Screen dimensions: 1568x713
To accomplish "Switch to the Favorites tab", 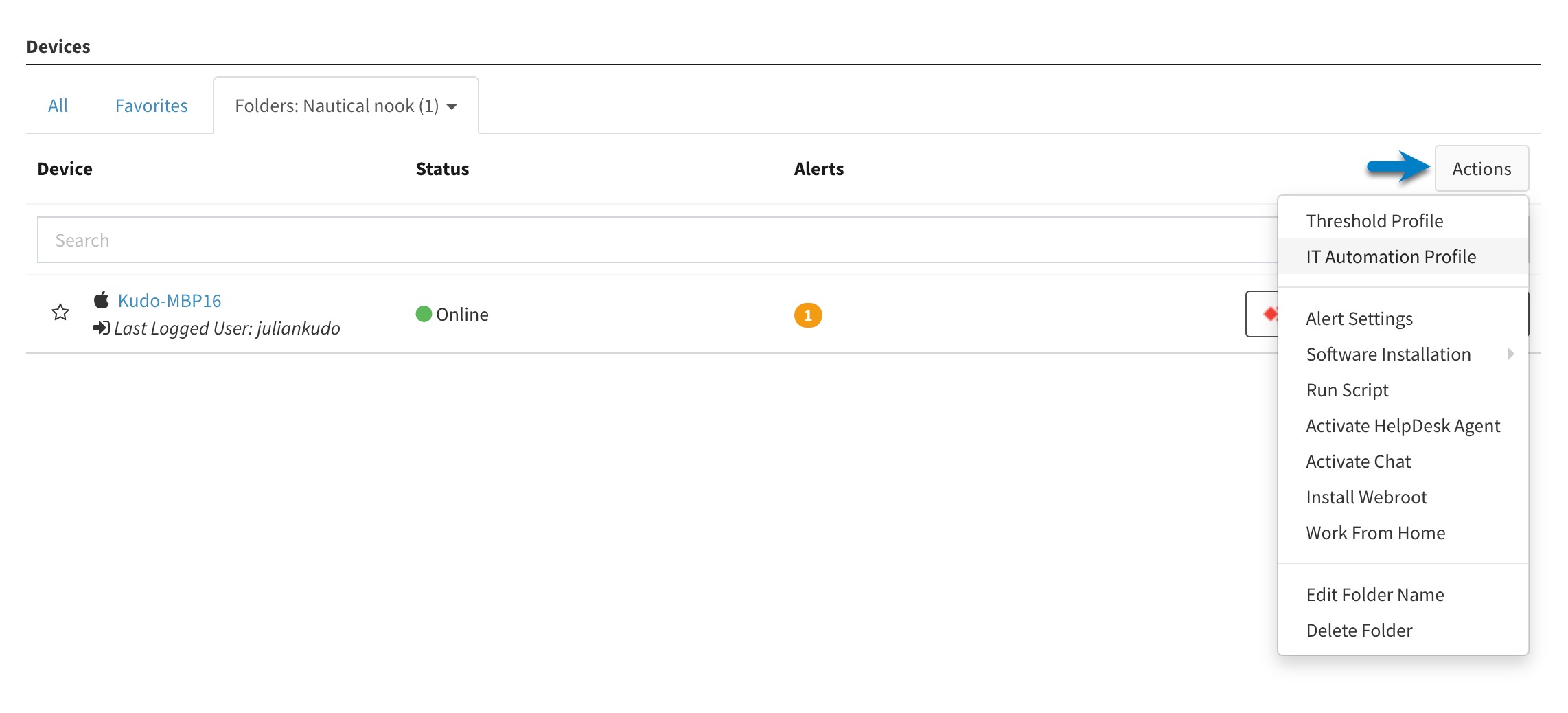I will [x=151, y=105].
